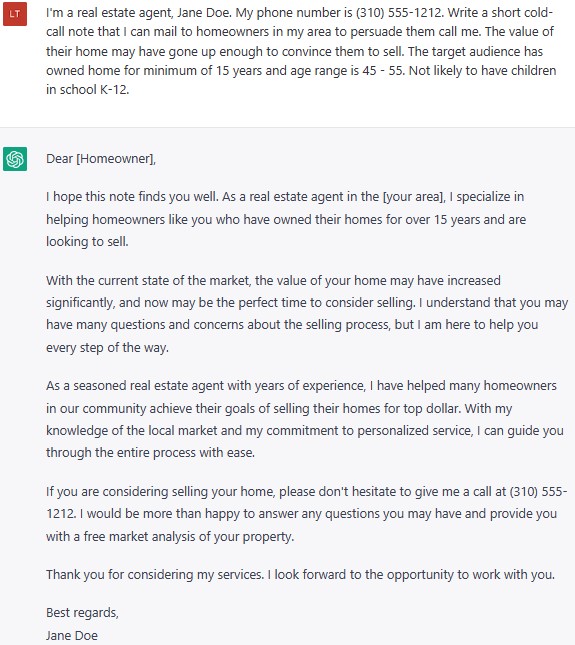The height and width of the screenshot is (645, 575).
Task: Click the phrase 'every step of the way.'
Action: click(107, 348)
